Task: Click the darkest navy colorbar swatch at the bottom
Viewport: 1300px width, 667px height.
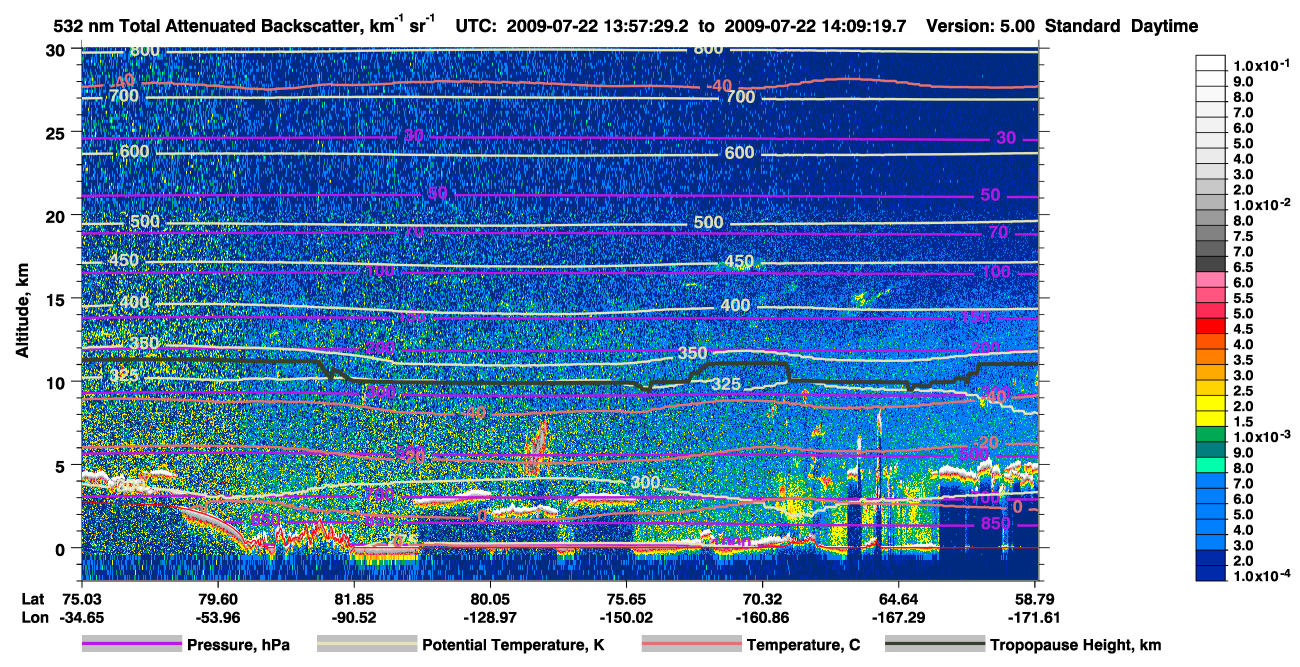Action: pos(1212,573)
